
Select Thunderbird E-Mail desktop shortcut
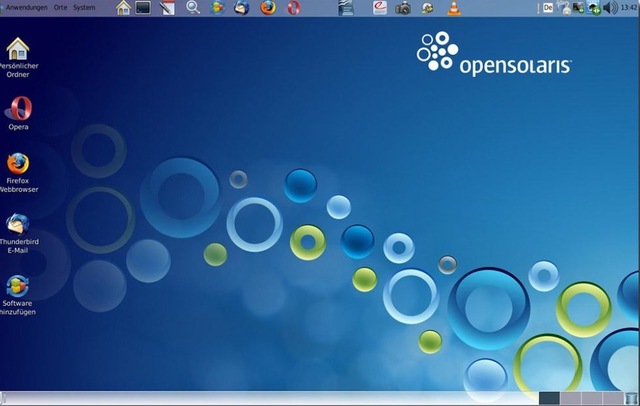(x=18, y=233)
